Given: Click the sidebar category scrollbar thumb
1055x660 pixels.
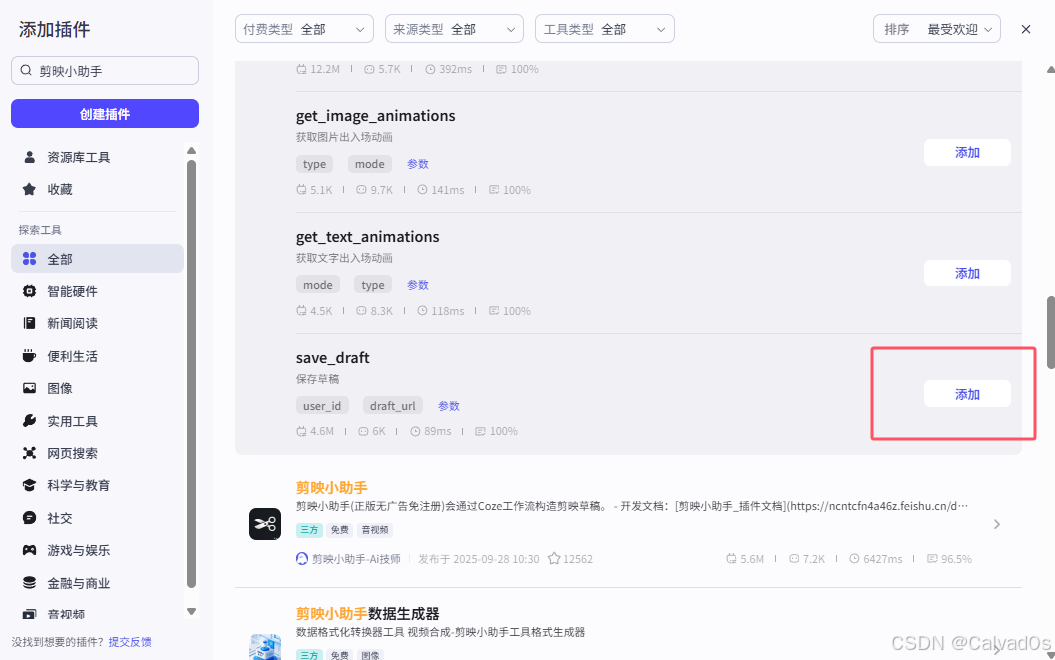Looking at the screenshot, I should tap(191, 374).
